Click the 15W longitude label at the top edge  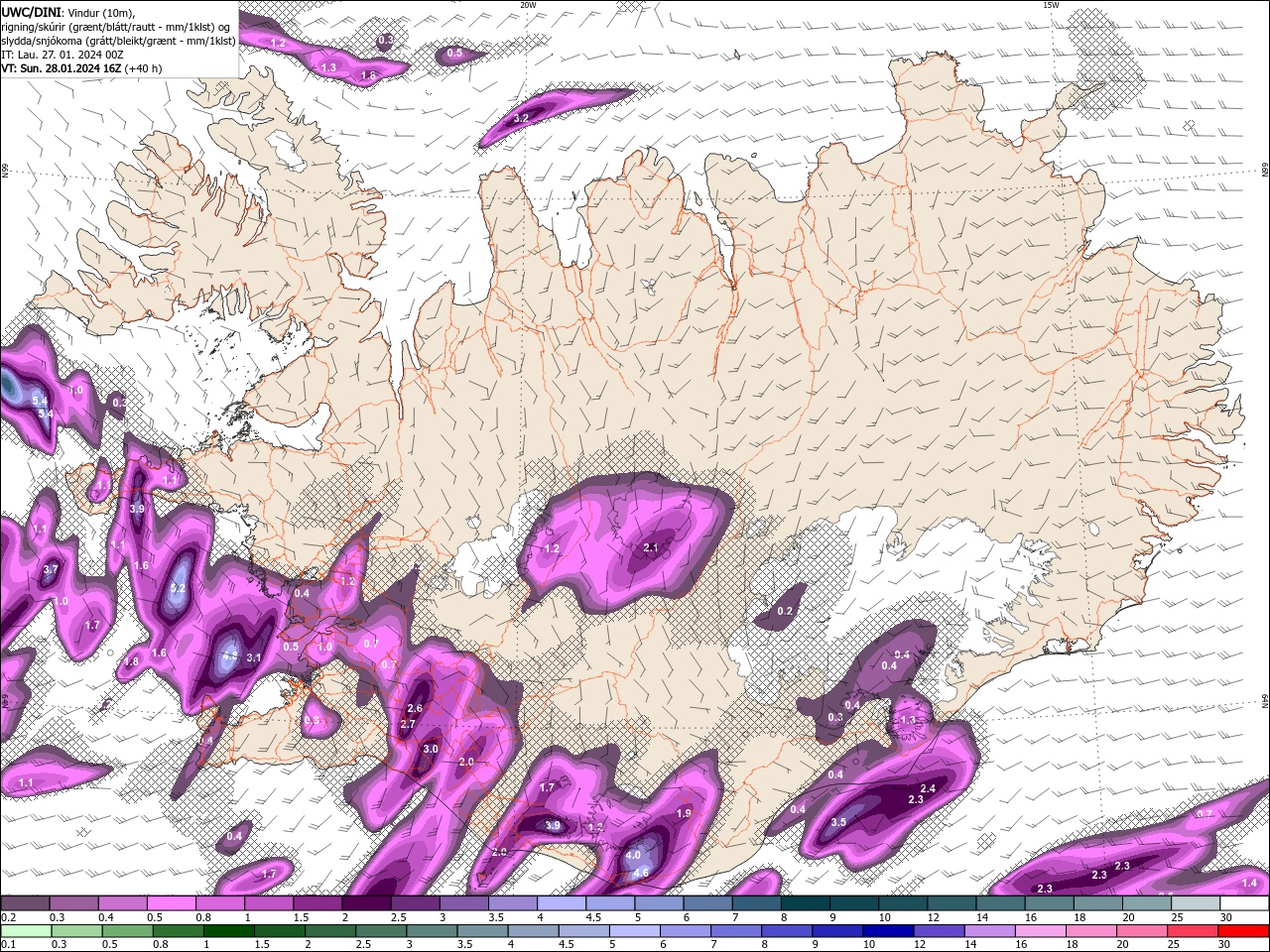1051,5
